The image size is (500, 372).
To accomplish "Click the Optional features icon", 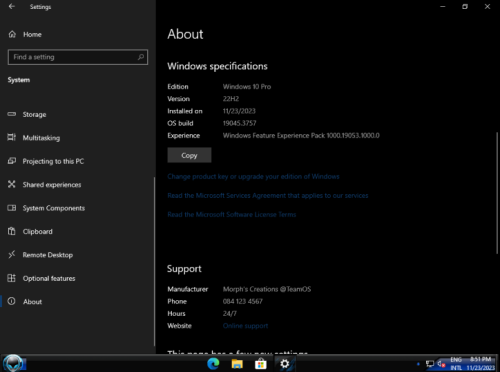I will (x=12, y=278).
